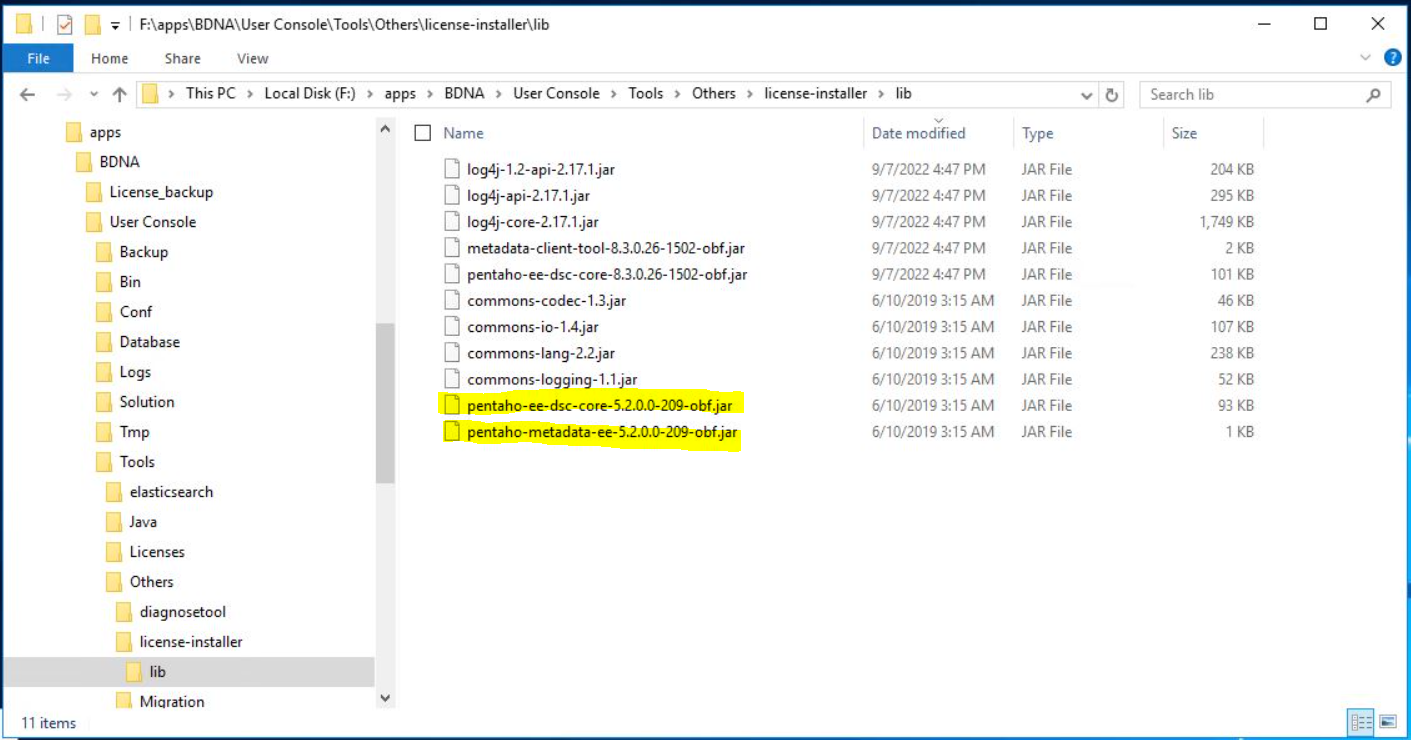Click the search magnifier icon

coord(1373,95)
